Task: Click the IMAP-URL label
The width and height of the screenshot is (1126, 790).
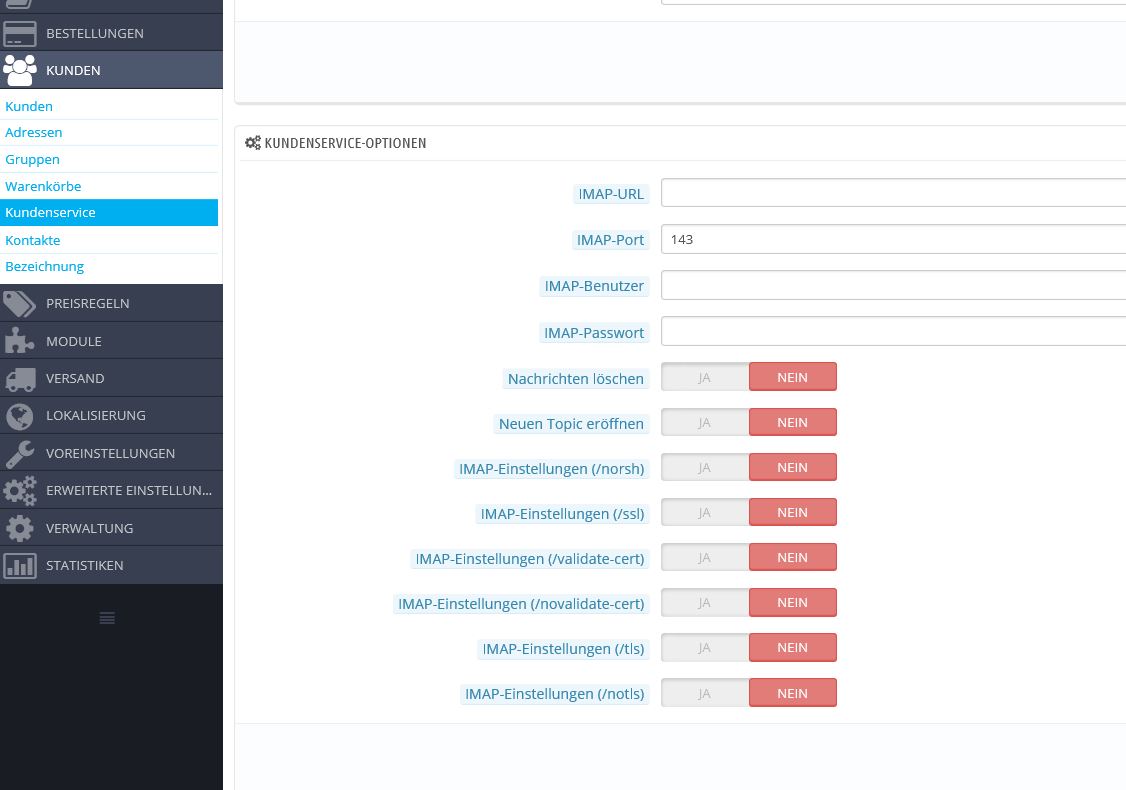Action: [x=611, y=194]
